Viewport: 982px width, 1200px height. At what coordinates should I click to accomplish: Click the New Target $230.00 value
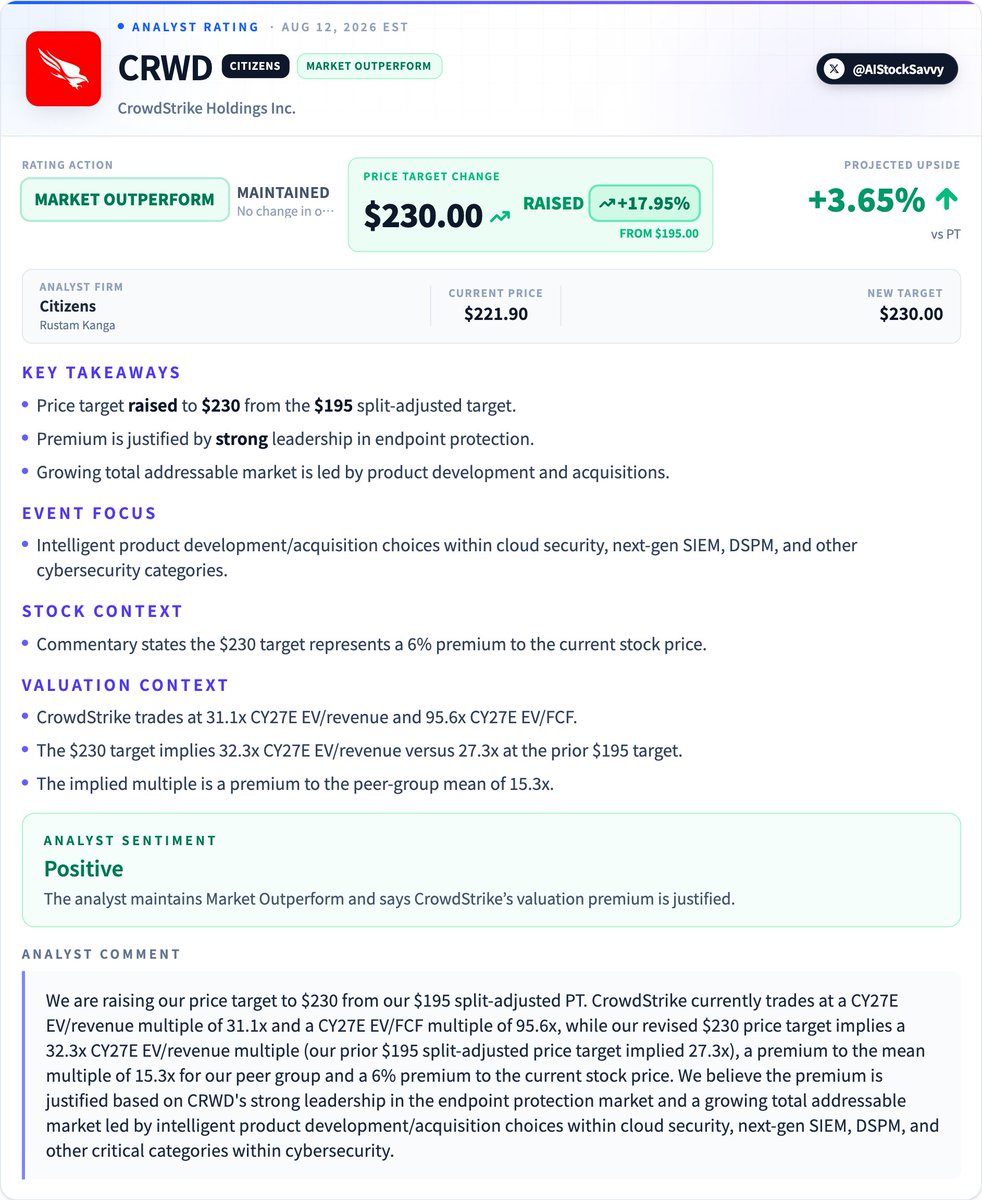coord(911,314)
